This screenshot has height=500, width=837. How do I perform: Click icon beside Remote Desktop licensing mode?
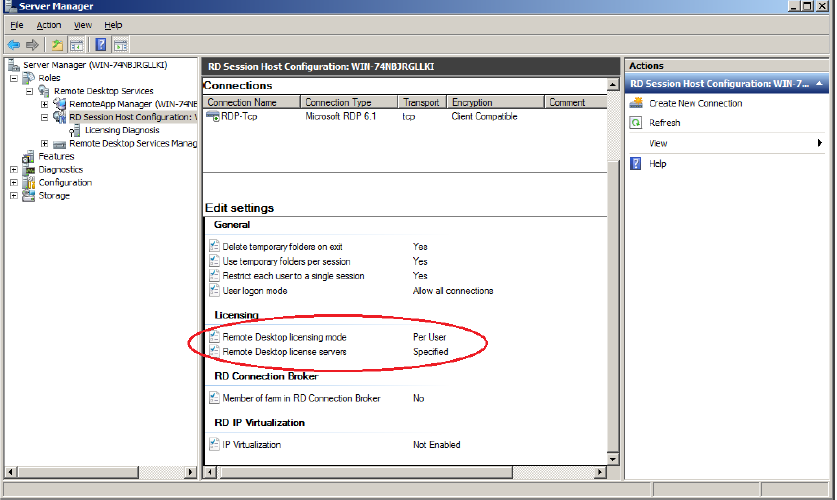click(x=215, y=337)
